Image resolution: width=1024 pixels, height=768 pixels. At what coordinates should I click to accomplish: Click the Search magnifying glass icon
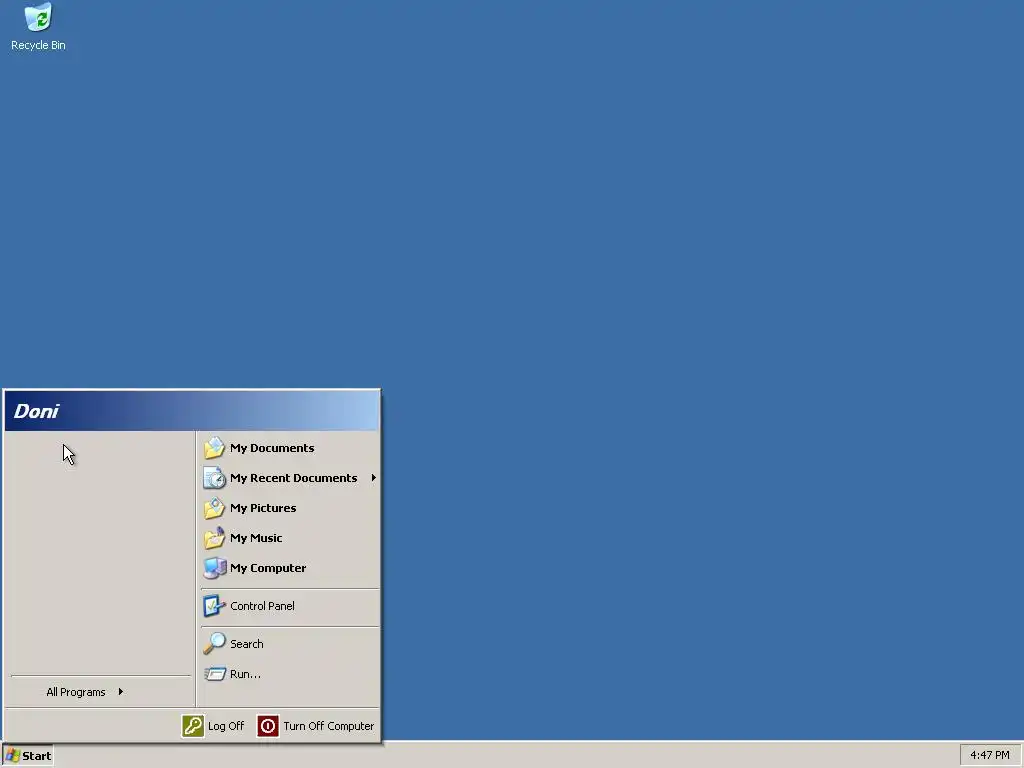(x=214, y=644)
